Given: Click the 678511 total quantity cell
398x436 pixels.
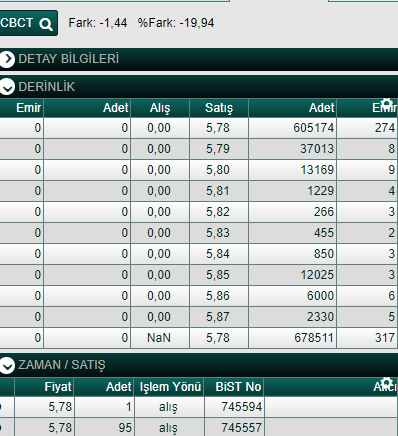Looking at the screenshot, I should point(292,338).
